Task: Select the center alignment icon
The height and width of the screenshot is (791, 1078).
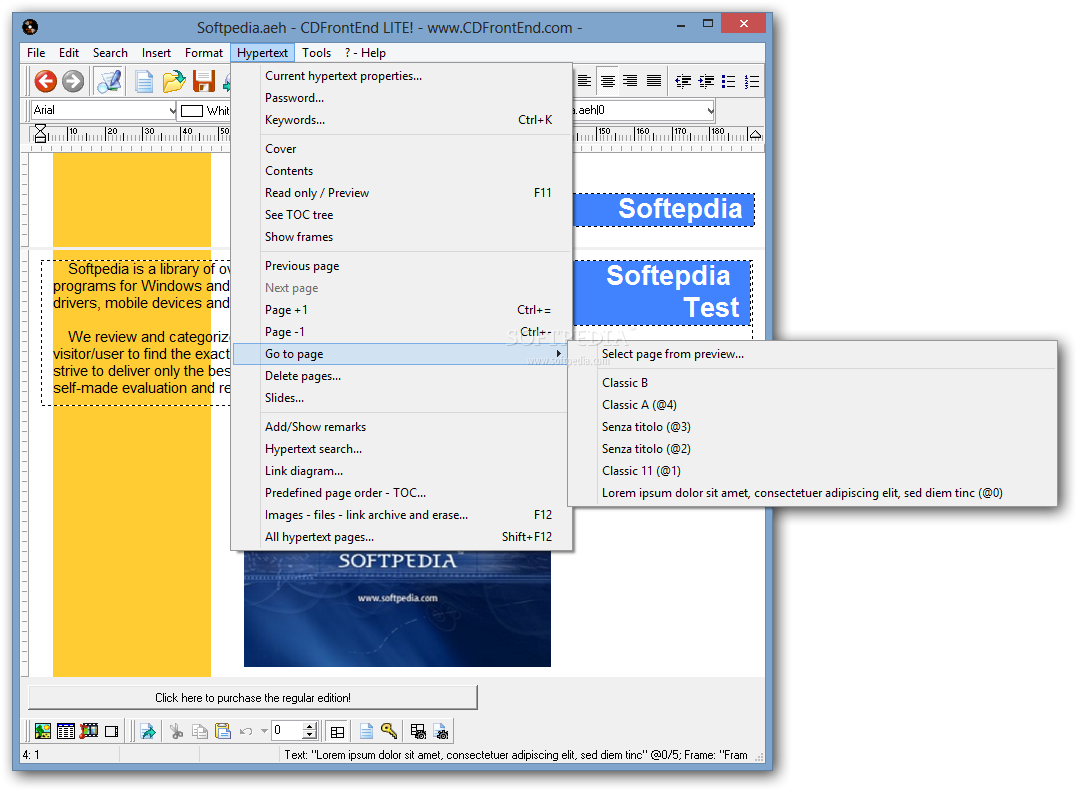Action: tap(608, 81)
